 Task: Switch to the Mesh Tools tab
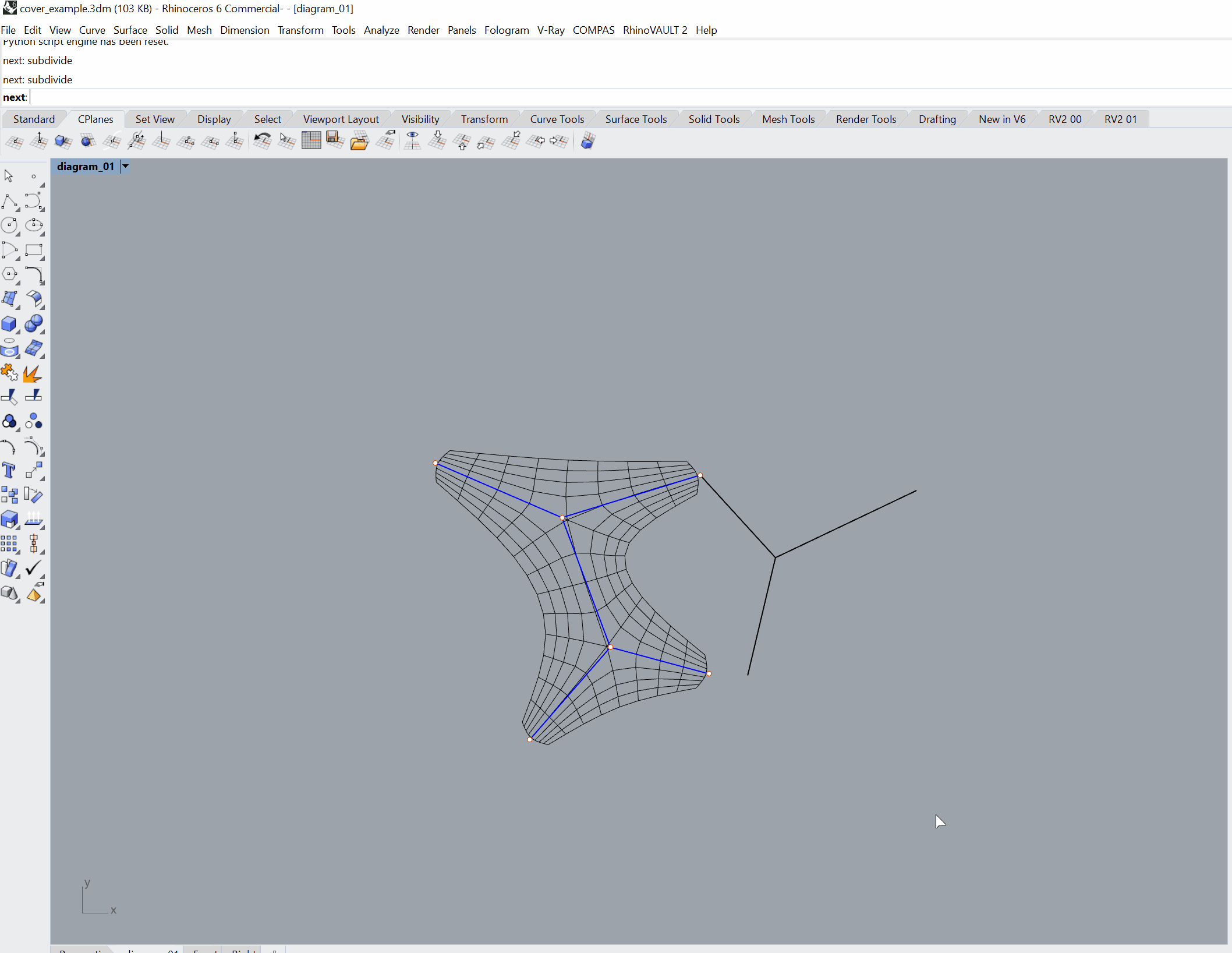tap(788, 119)
